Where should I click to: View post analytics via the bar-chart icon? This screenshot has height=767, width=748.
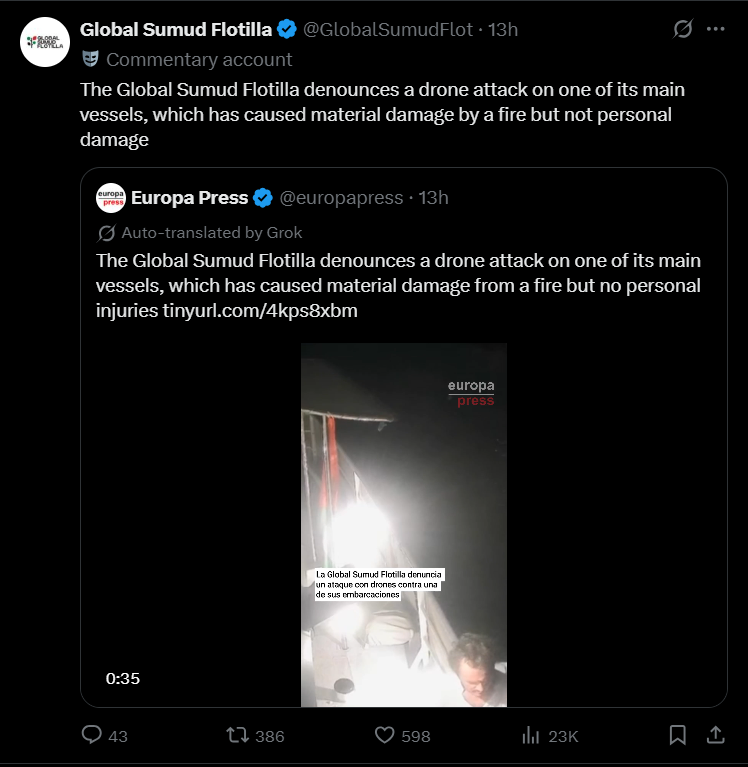click(531, 735)
